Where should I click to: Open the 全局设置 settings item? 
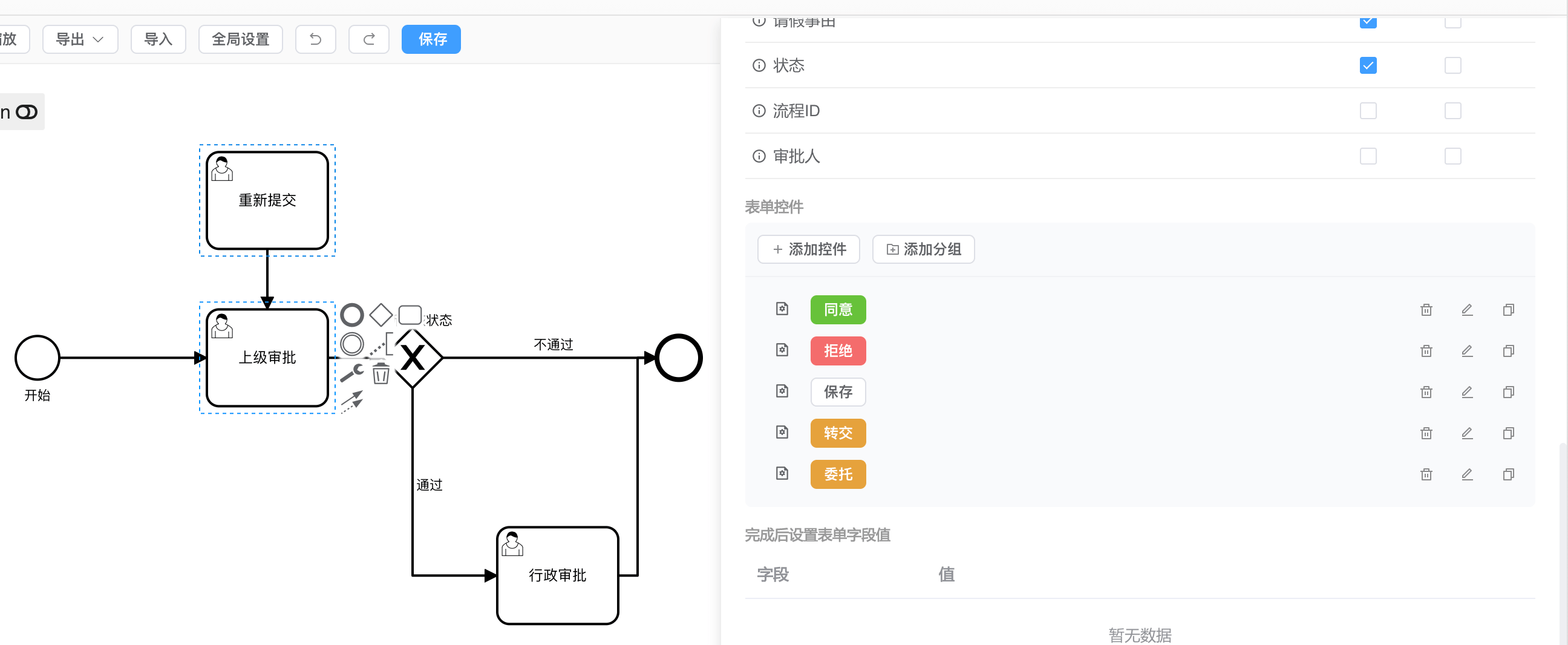[240, 39]
